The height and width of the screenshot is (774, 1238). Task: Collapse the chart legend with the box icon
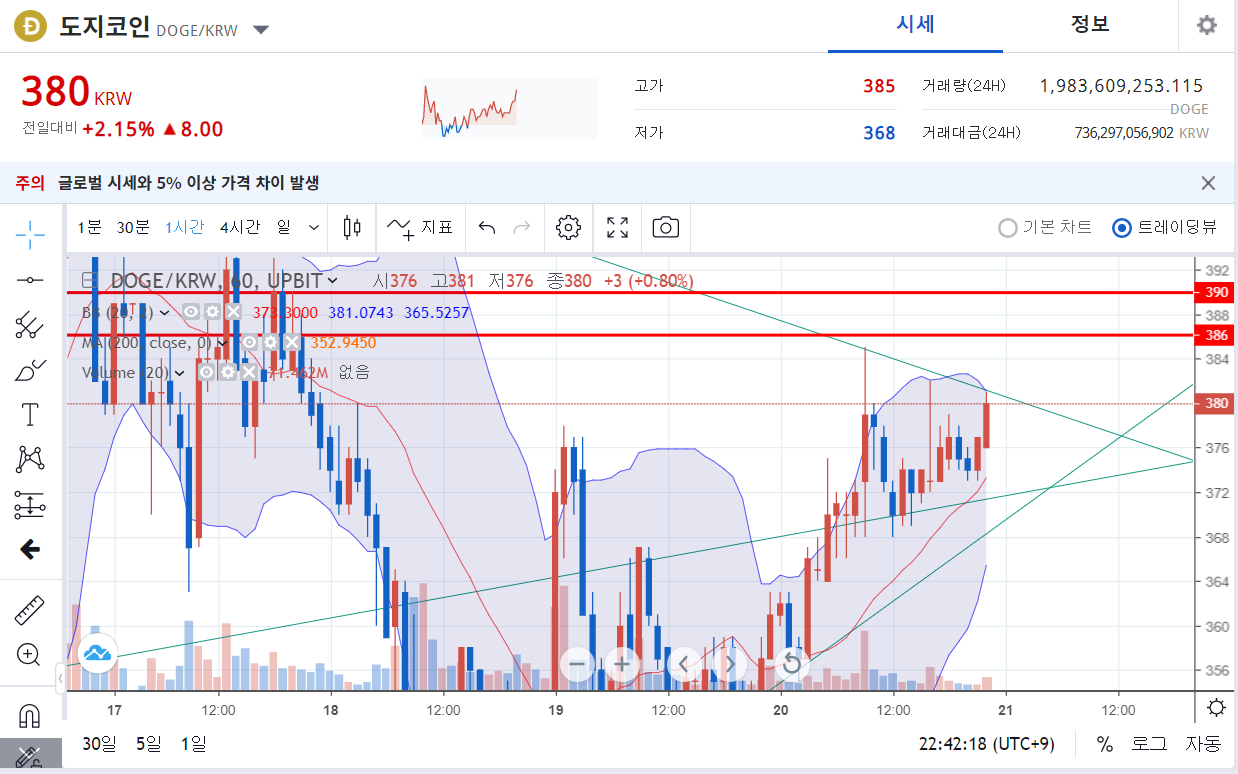[x=89, y=282]
